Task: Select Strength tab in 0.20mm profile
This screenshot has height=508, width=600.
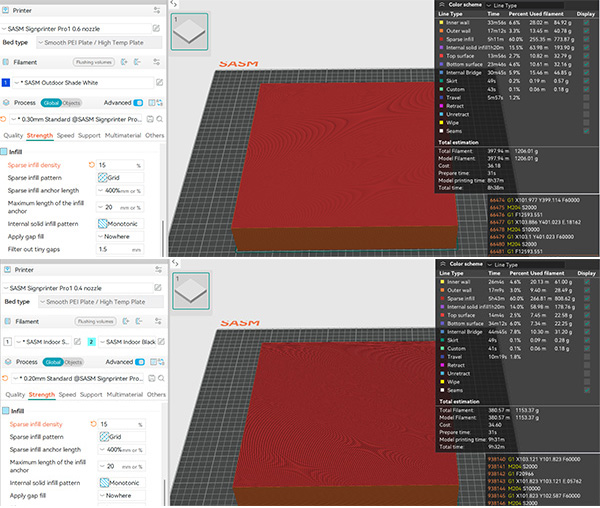Action: click(x=42, y=394)
